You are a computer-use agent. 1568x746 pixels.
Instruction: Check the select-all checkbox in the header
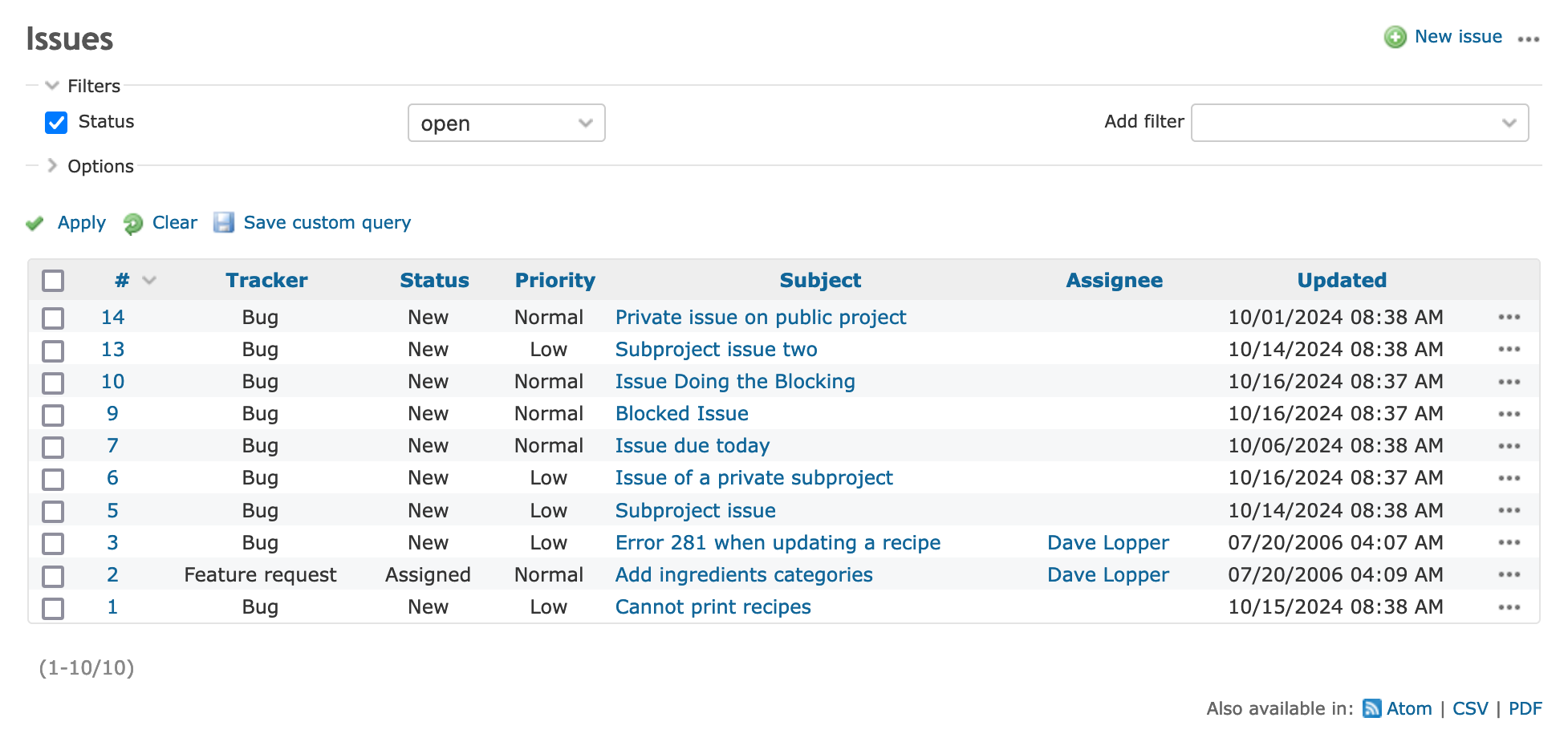click(53, 280)
